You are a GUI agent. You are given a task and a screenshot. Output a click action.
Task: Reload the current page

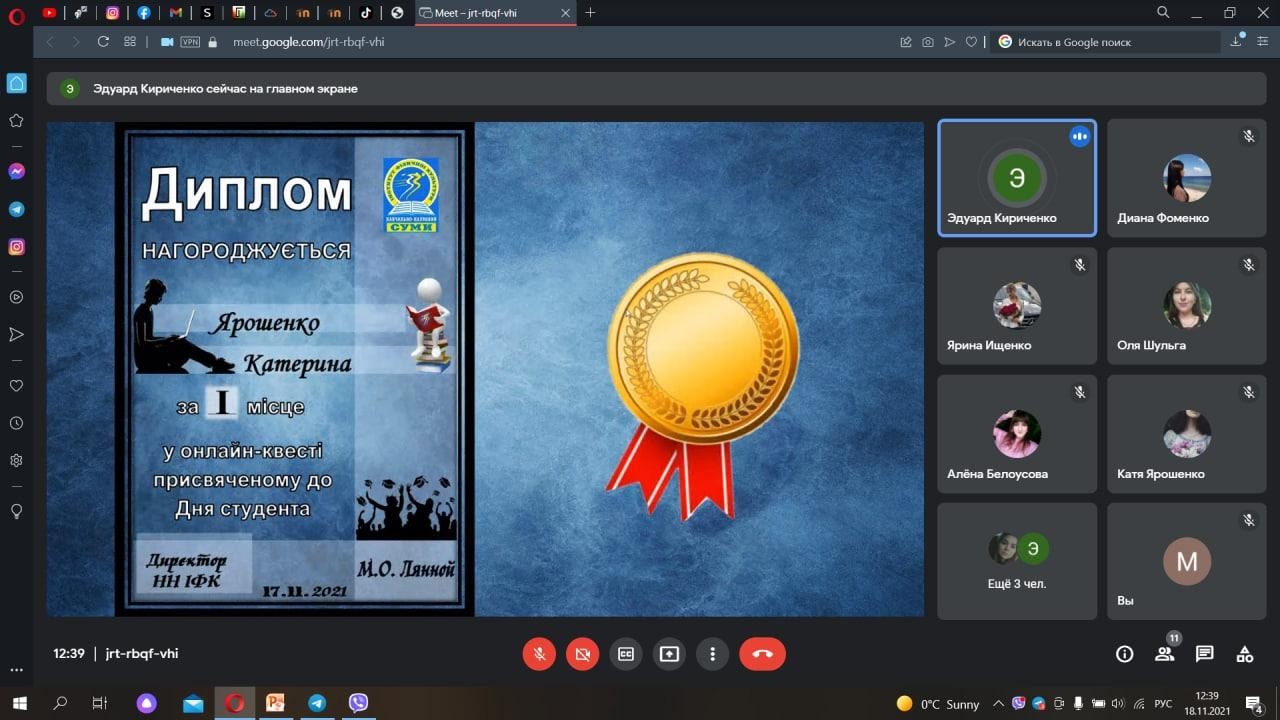[x=103, y=42]
